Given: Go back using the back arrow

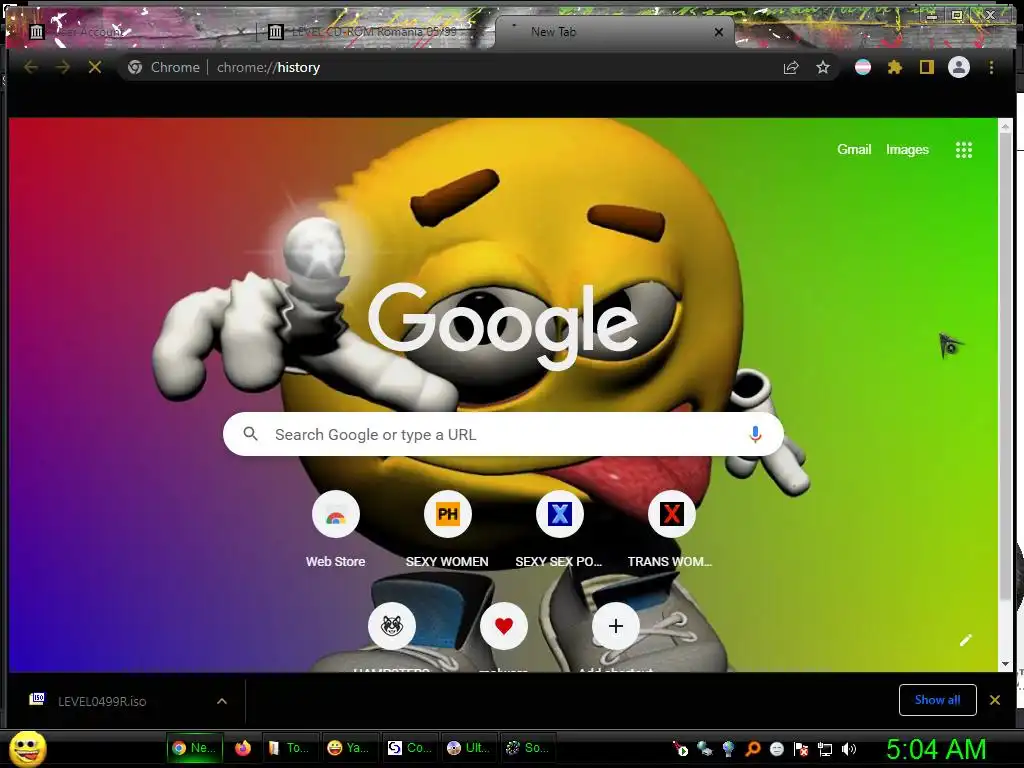Looking at the screenshot, I should pos(31,67).
